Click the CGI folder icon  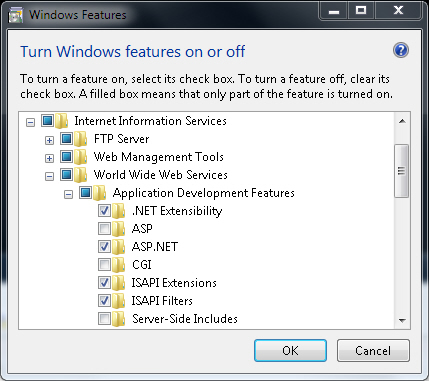(x=119, y=265)
